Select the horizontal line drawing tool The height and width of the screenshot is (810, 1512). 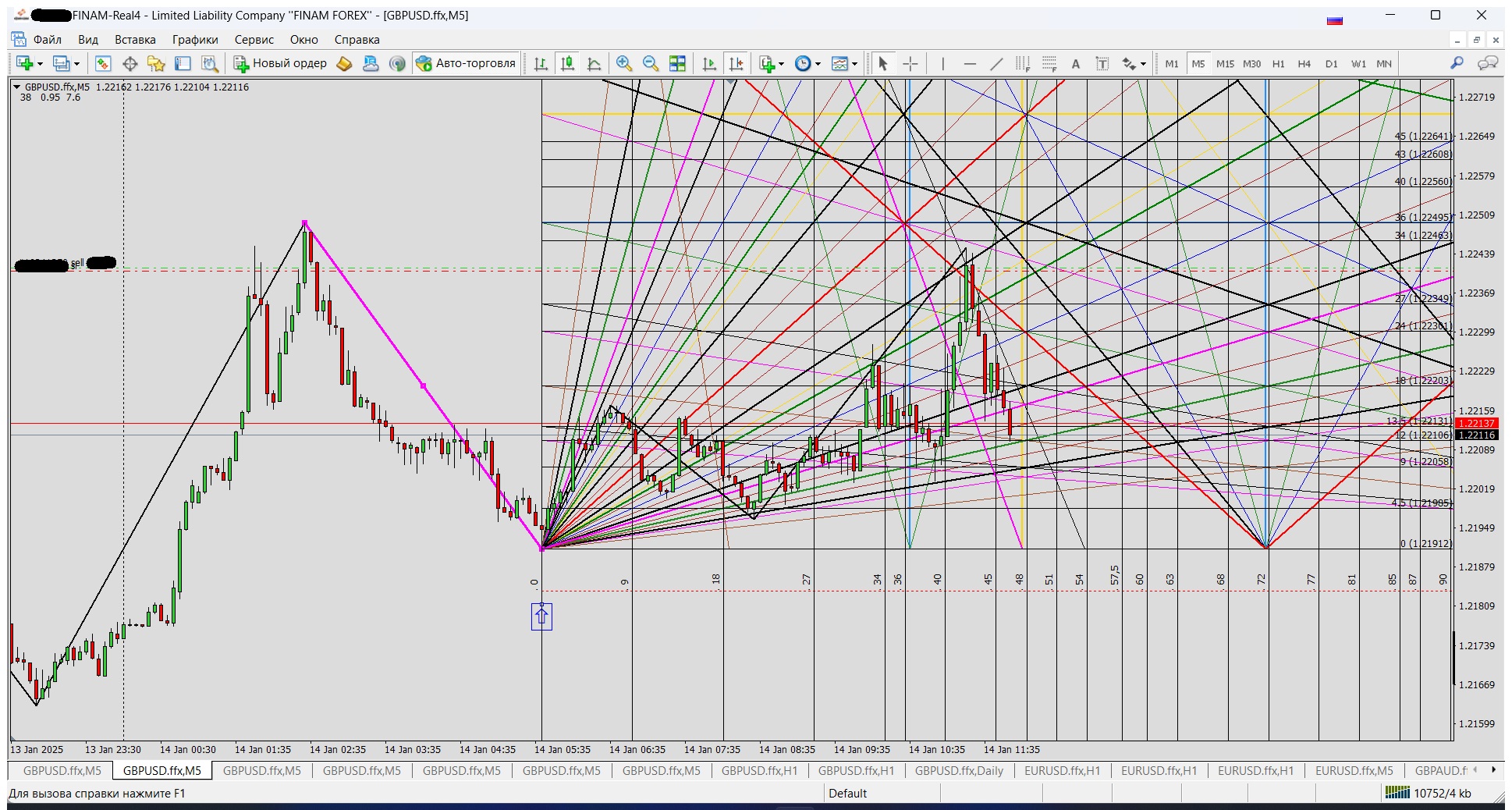[970, 64]
